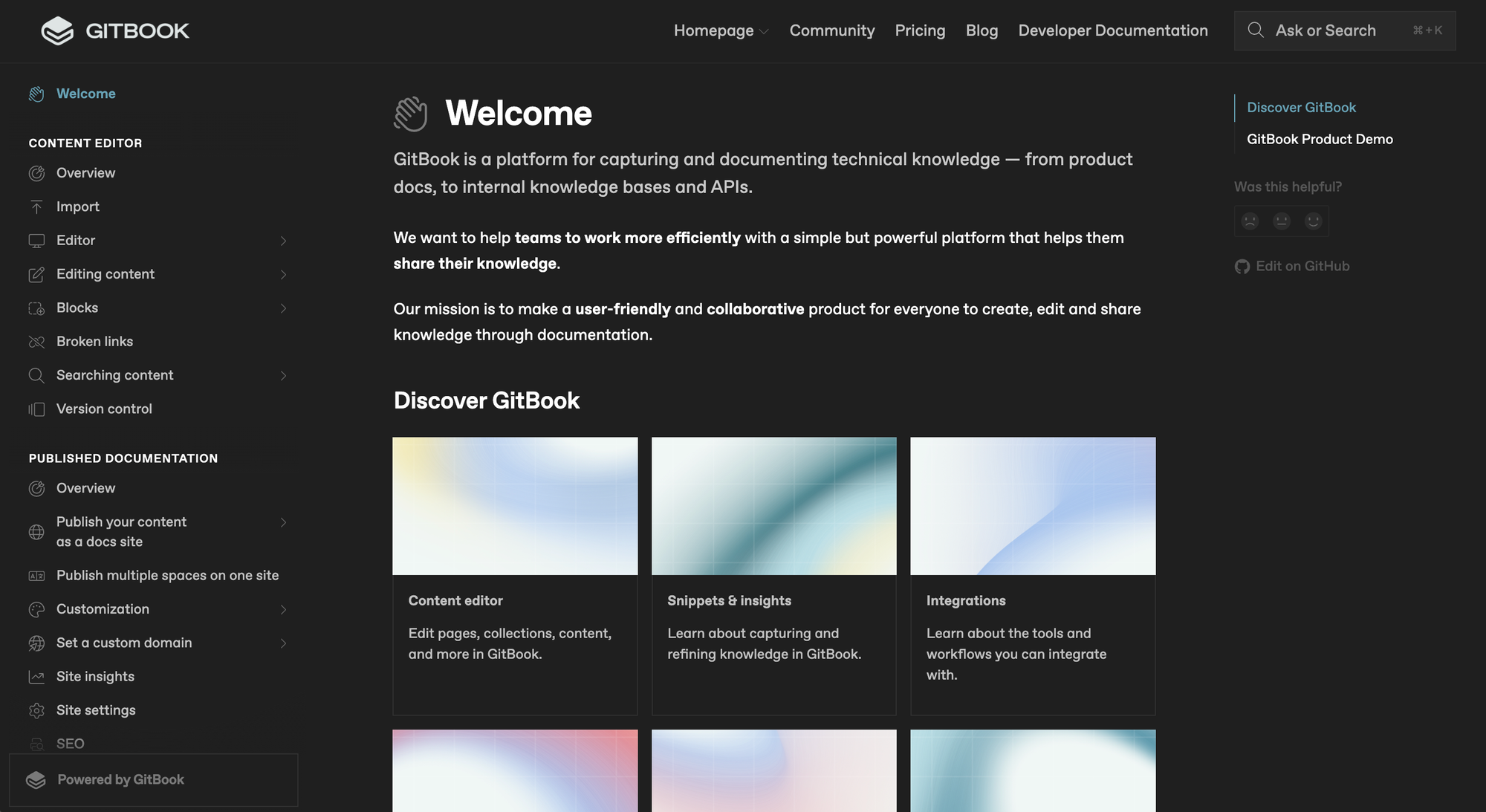Open the Snippets & insights card thumbnail

[773, 506]
